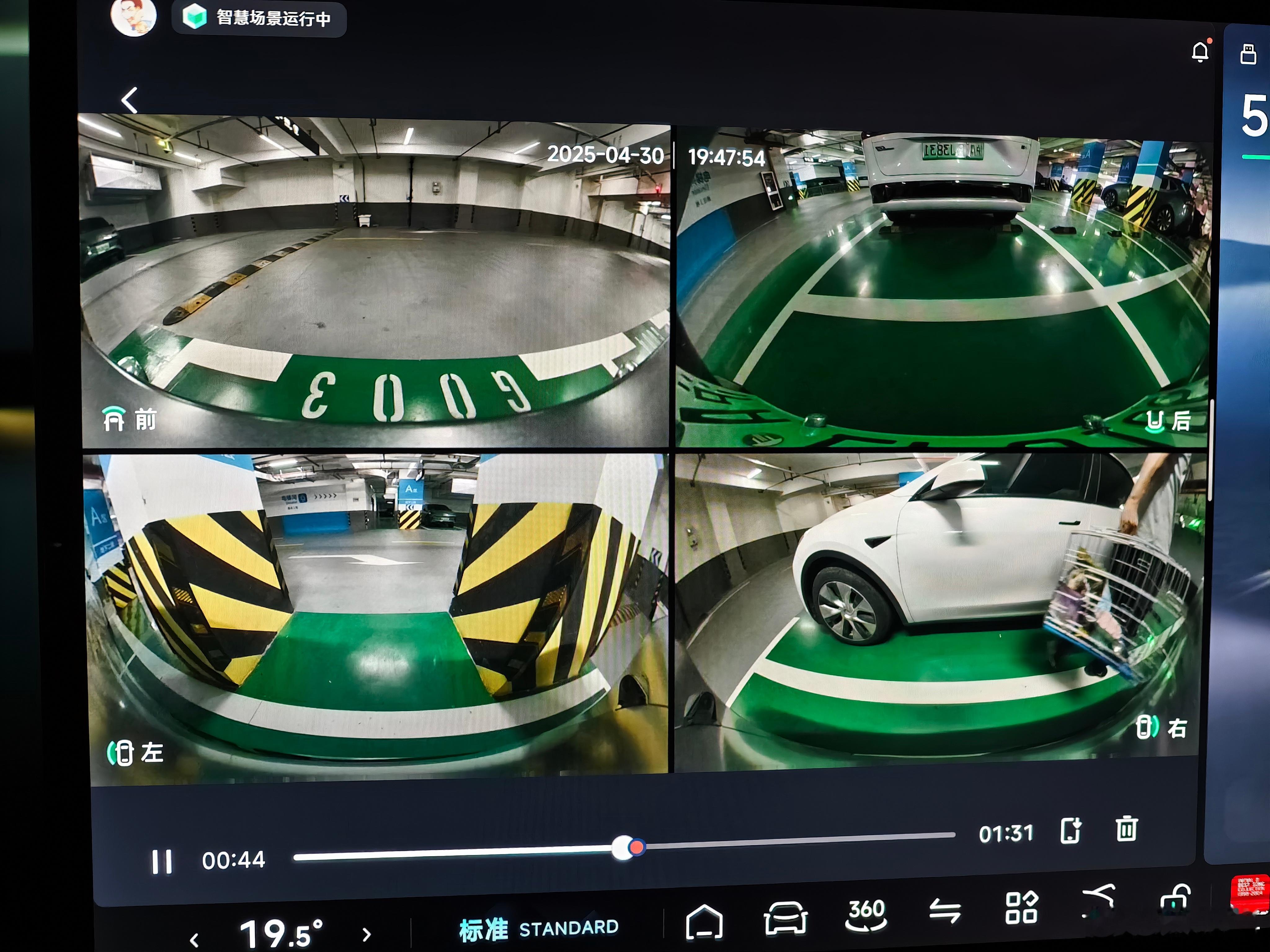Tap the total duration 01:31
1270x952 pixels.
pyautogui.click(x=1006, y=834)
